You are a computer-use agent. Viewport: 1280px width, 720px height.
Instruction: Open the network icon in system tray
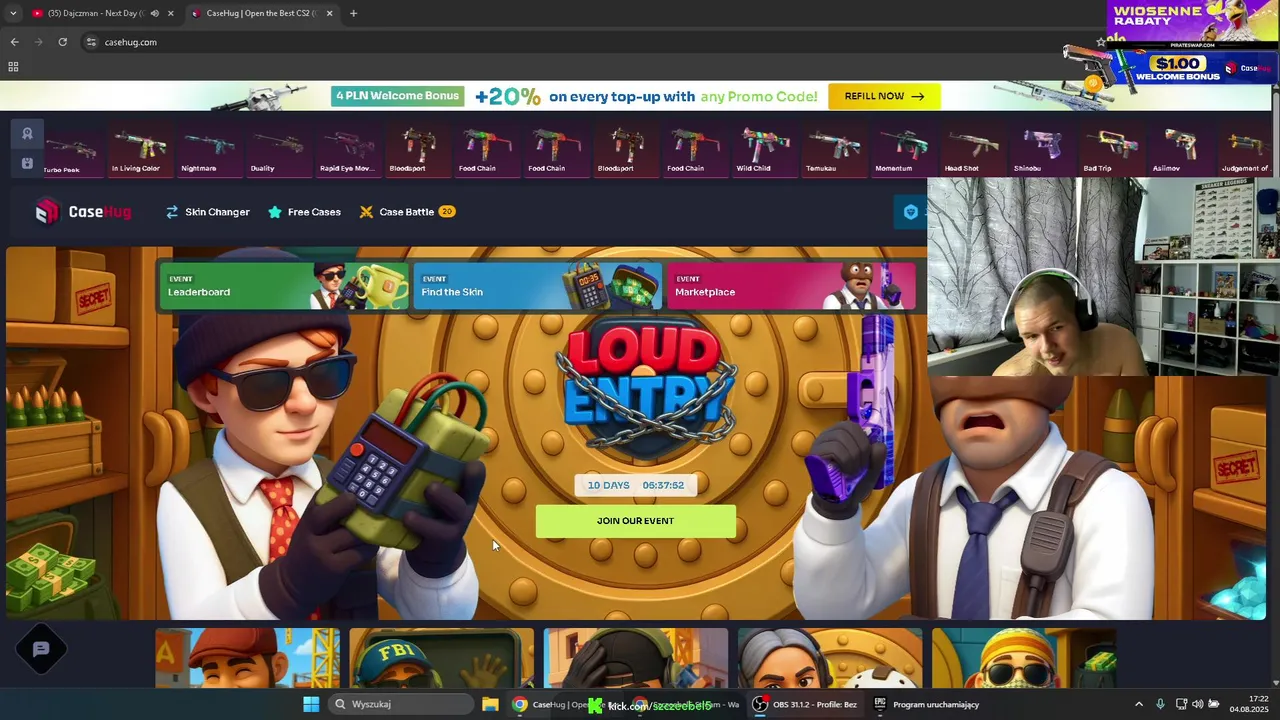point(1181,704)
